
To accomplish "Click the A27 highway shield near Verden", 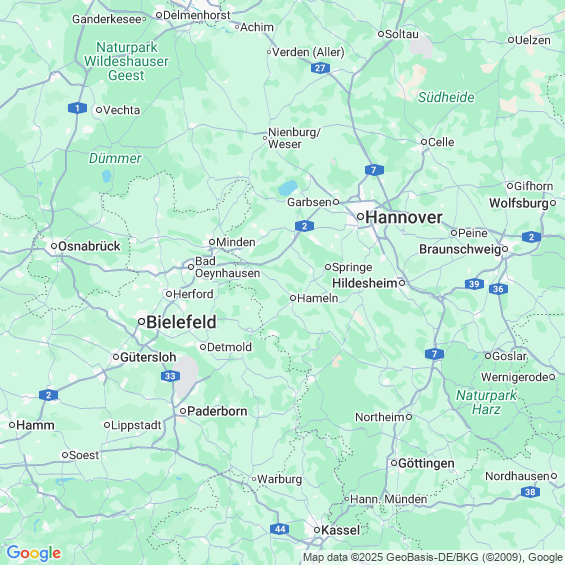I will click(x=320, y=68).
